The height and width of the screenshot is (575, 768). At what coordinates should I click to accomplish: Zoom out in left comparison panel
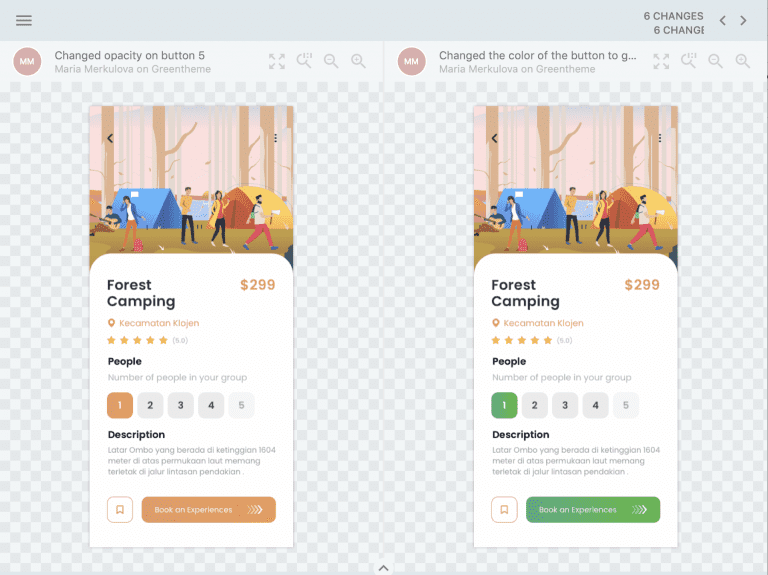tap(331, 61)
